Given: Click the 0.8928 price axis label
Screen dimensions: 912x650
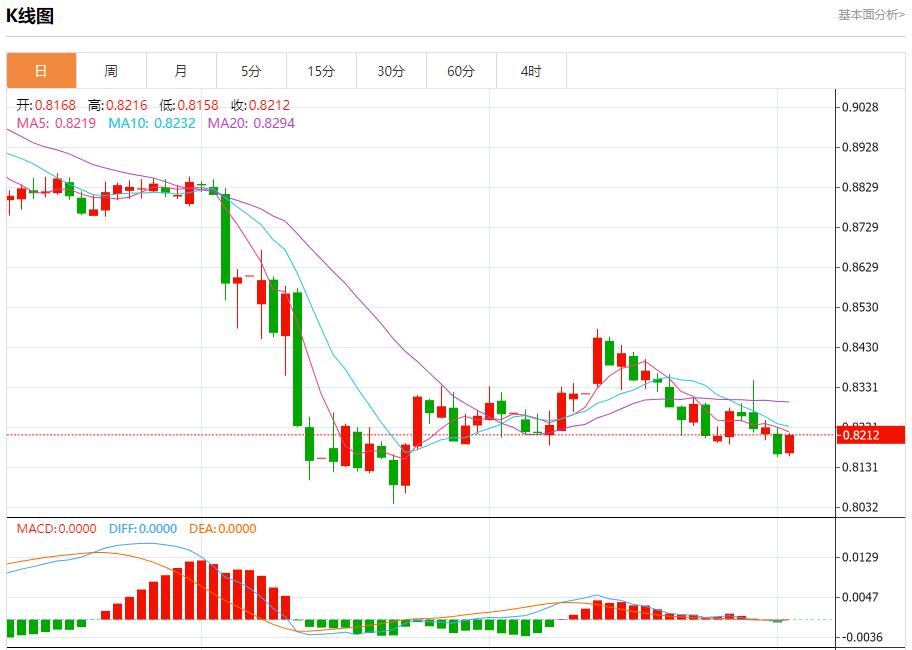Looking at the screenshot, I should [860, 147].
